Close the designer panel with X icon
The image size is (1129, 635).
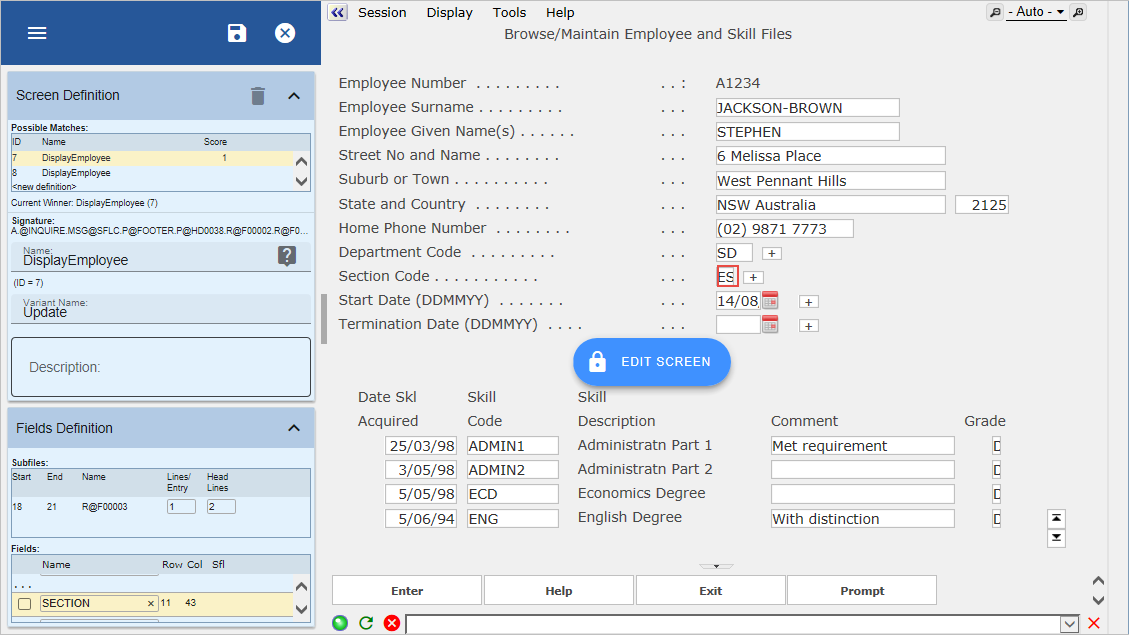coord(285,33)
